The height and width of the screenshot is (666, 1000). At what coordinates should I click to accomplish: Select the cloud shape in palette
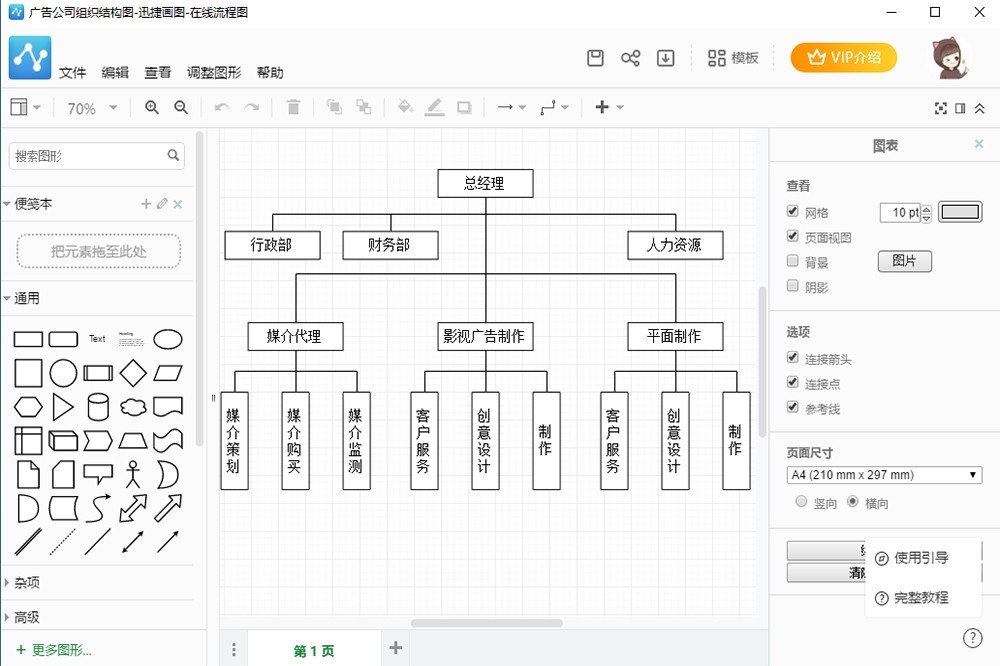point(133,406)
